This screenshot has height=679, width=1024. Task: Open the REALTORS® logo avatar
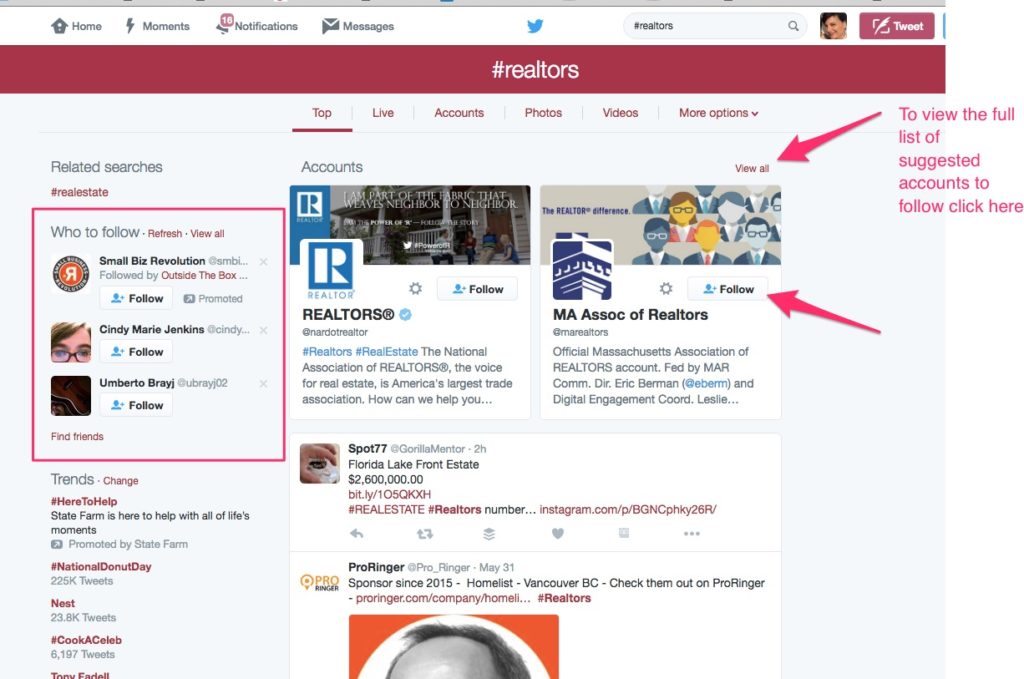coord(330,269)
